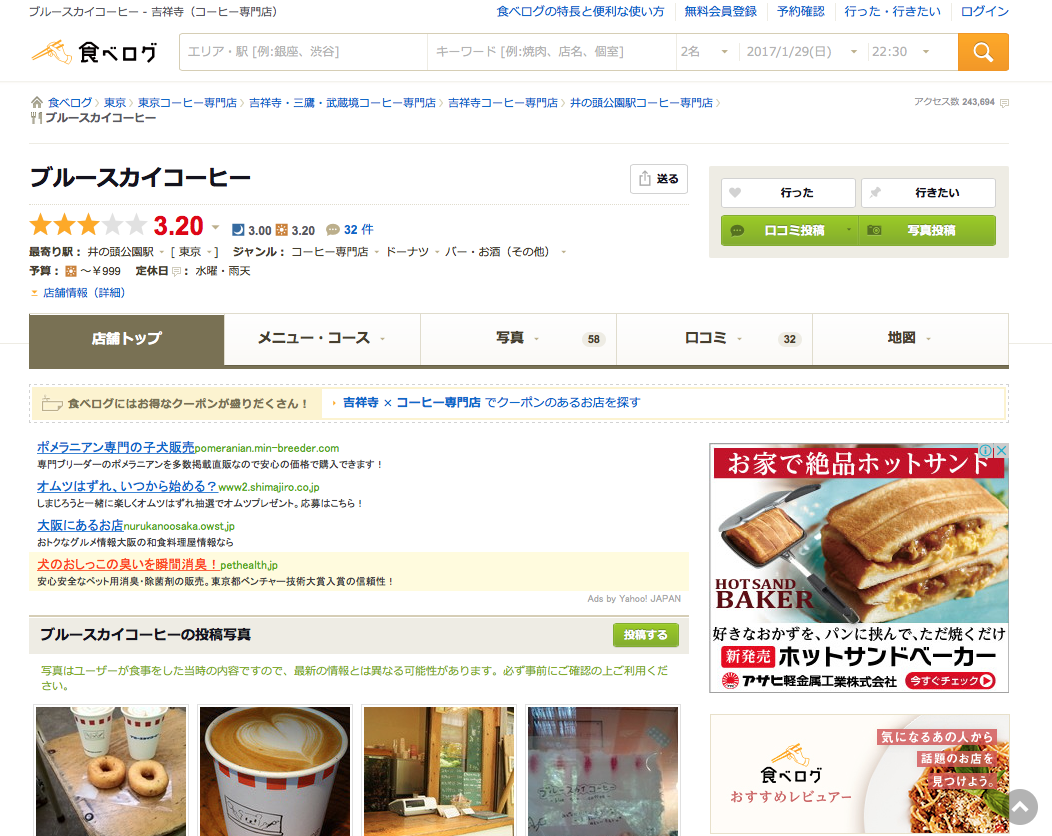Viewport: 1052px width, 836px height.
Task: Click the access count comment icon
Action: (1004, 103)
